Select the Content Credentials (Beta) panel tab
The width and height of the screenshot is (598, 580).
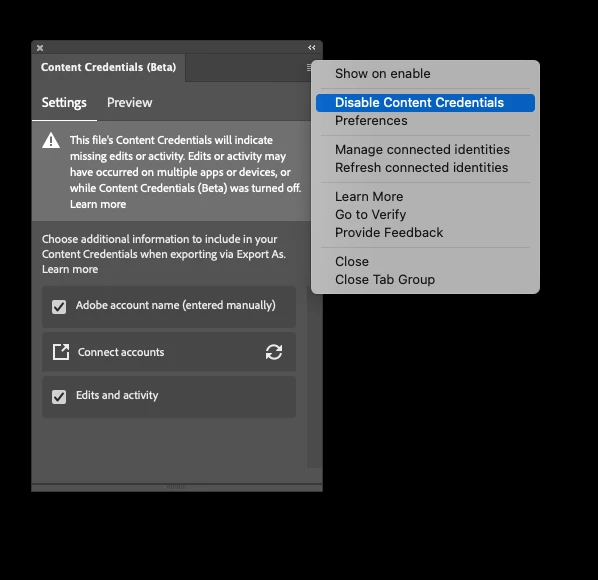click(x=109, y=67)
